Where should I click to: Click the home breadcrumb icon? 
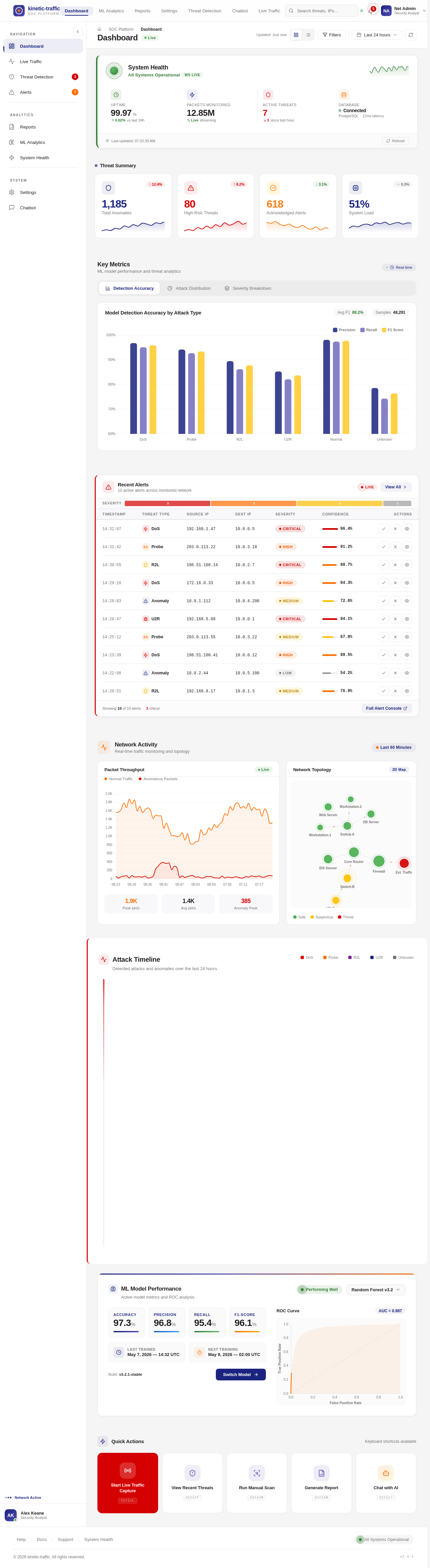100,29
